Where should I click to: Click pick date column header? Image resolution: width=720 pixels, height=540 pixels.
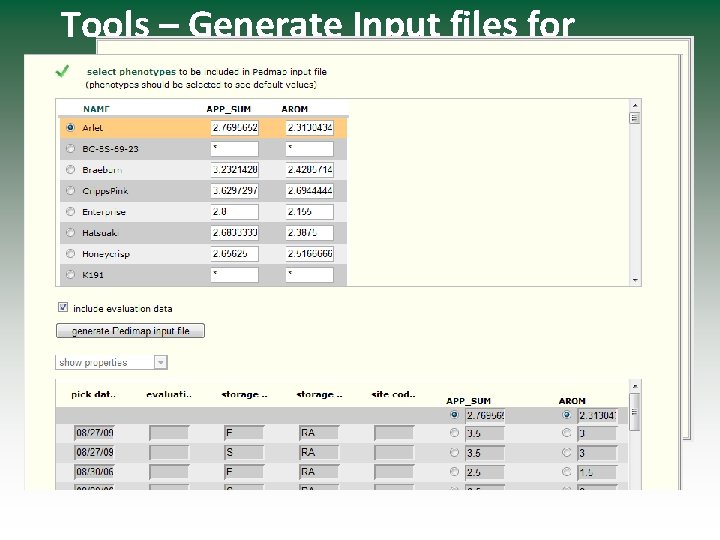[94, 394]
